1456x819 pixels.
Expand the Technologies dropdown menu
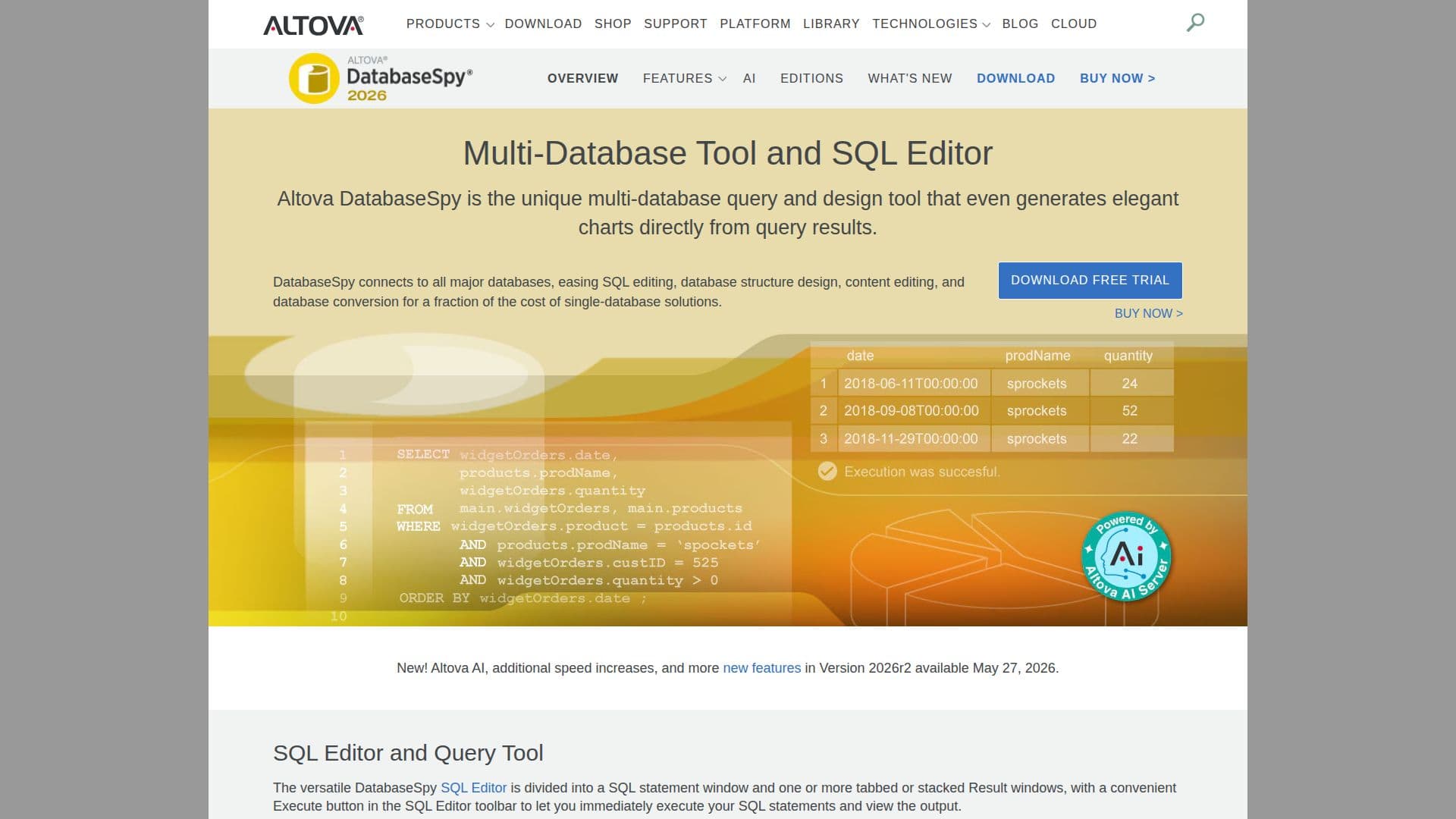(x=930, y=24)
